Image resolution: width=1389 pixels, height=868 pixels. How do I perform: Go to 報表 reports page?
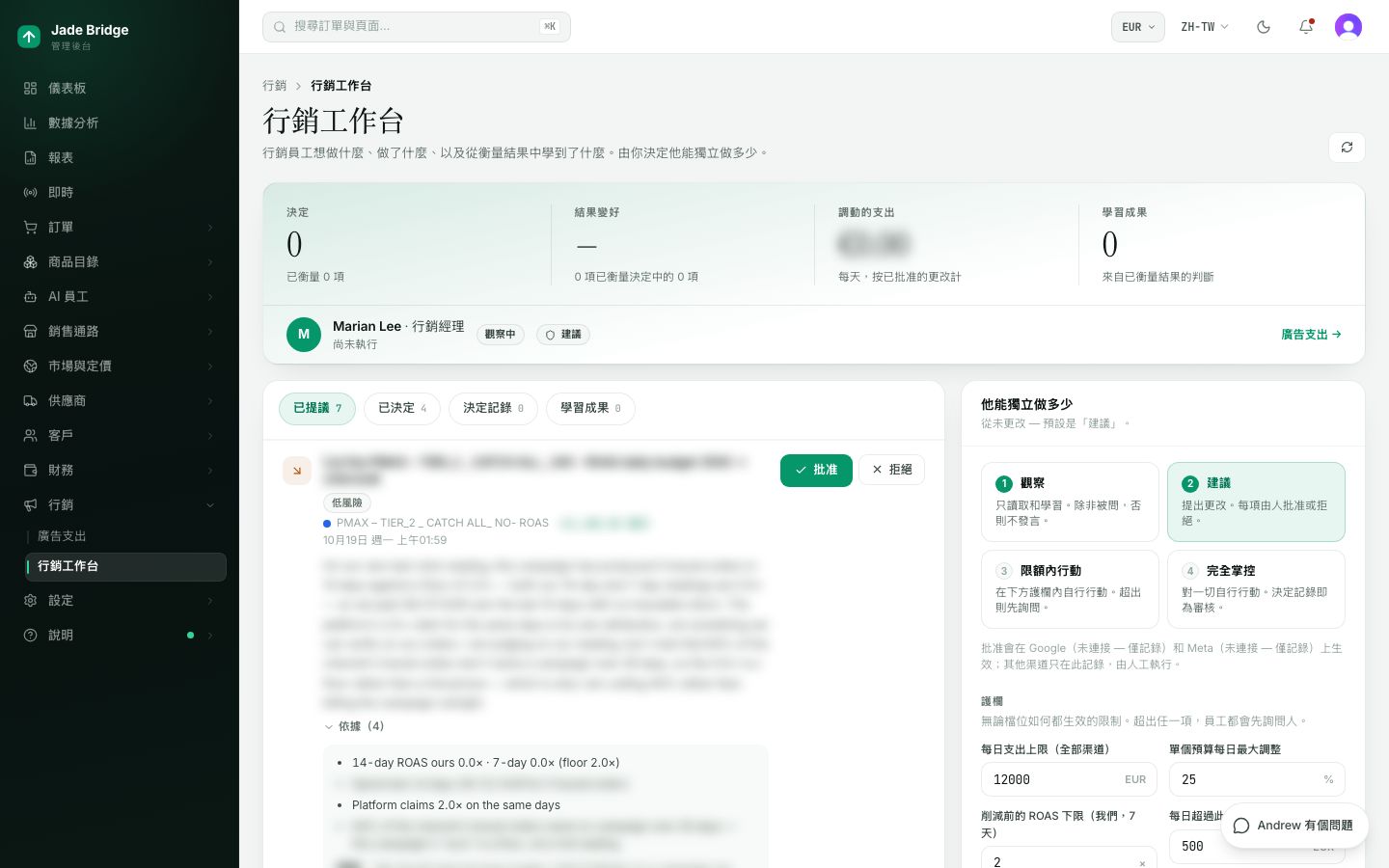[120, 157]
